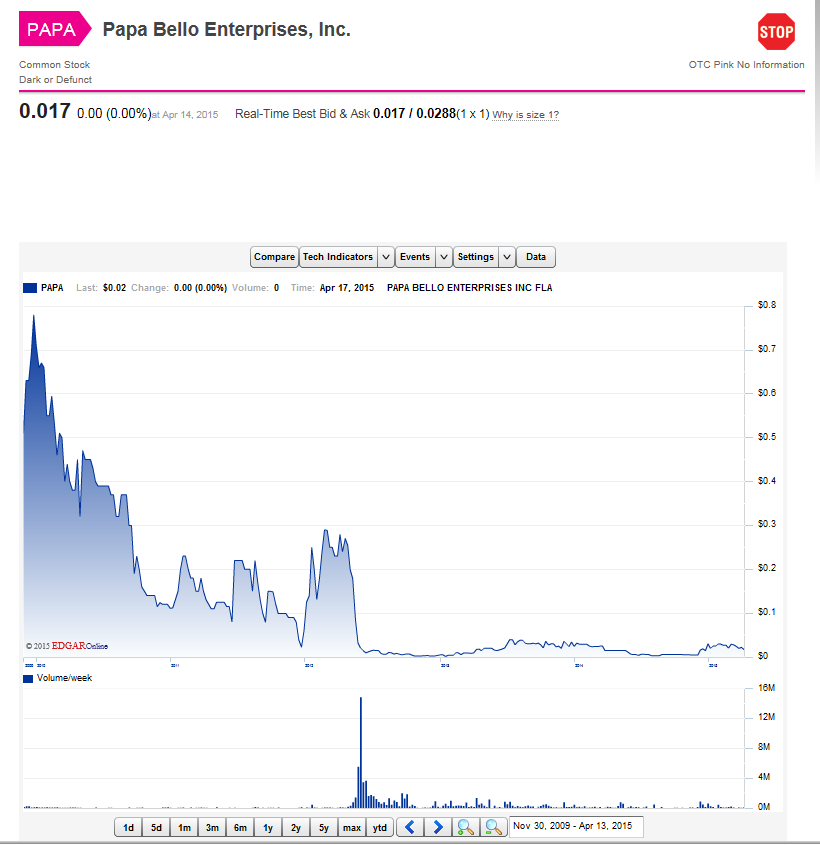Click the first magnifier zoom icon
The height and width of the screenshot is (845, 820).
pyautogui.click(x=465, y=827)
